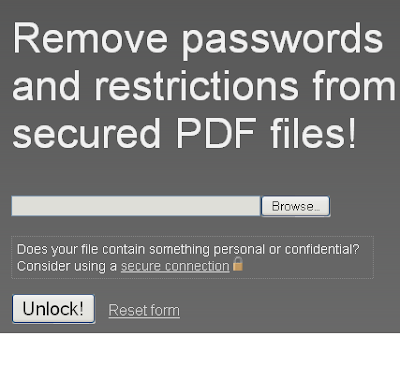400x366 pixels.
Task: Click the Browse... button
Action: 296,206
